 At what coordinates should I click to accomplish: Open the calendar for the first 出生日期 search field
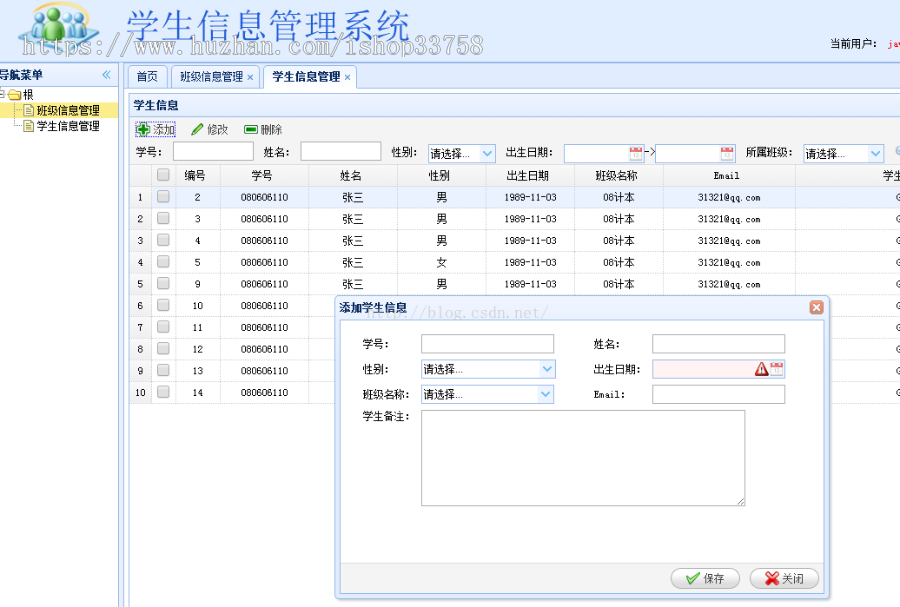(636, 153)
